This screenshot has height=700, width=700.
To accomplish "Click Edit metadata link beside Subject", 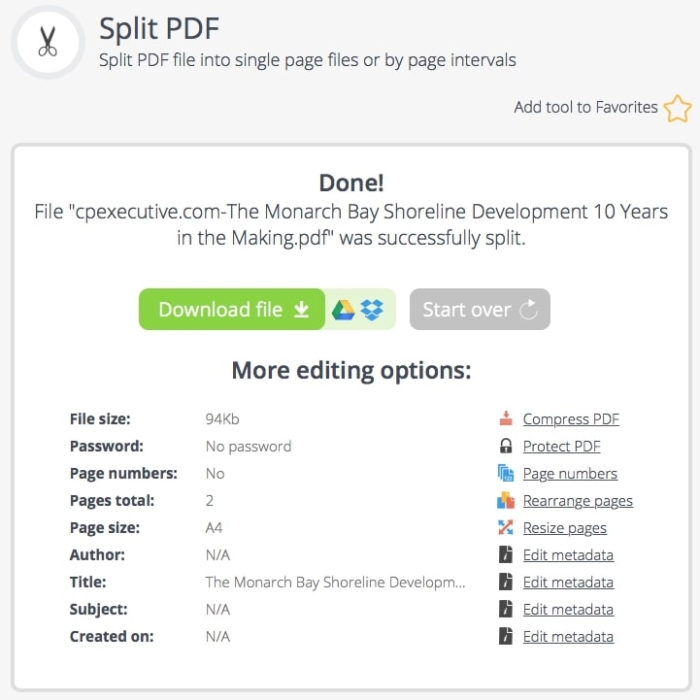I will coord(567,608).
